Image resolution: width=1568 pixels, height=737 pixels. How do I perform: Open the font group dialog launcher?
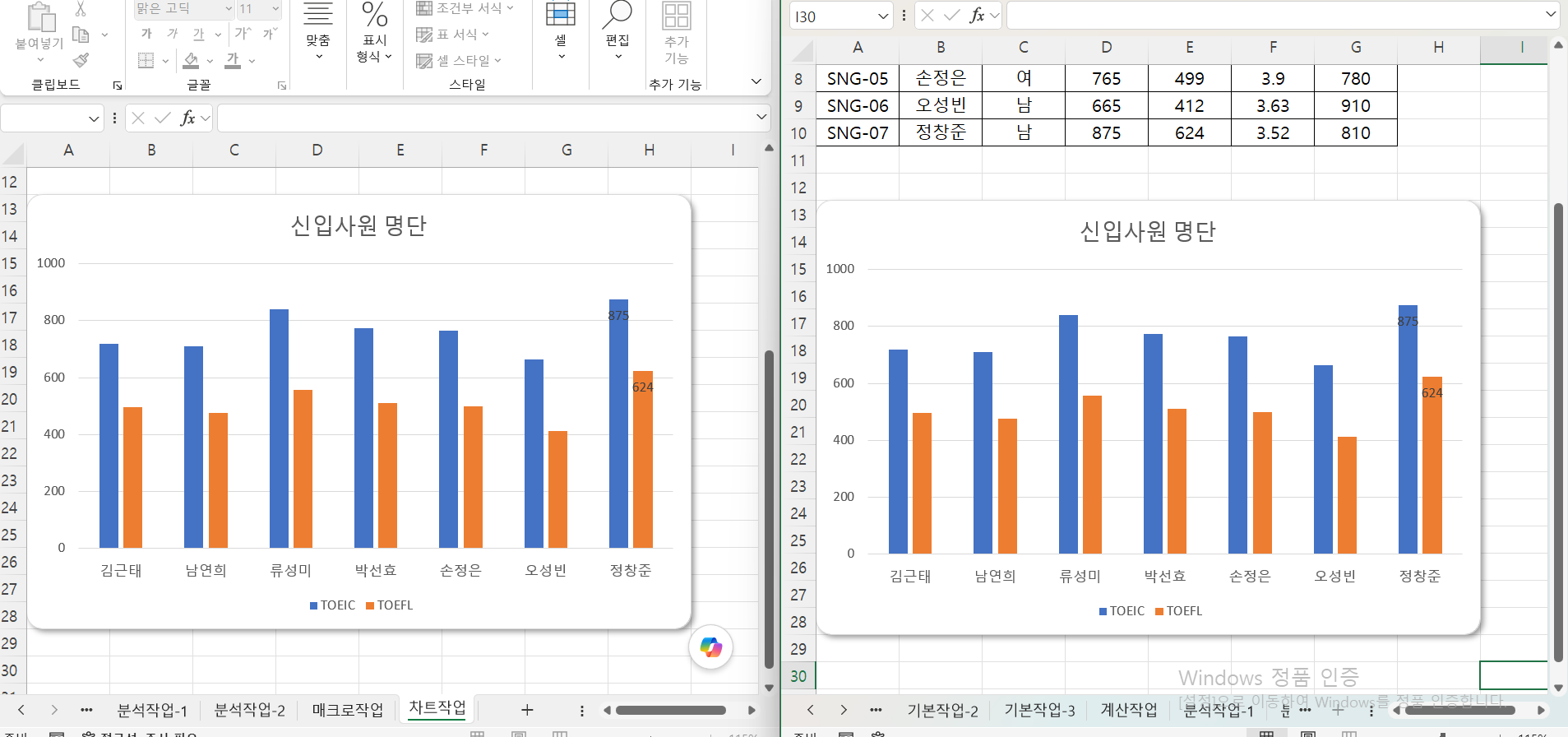pyautogui.click(x=282, y=86)
